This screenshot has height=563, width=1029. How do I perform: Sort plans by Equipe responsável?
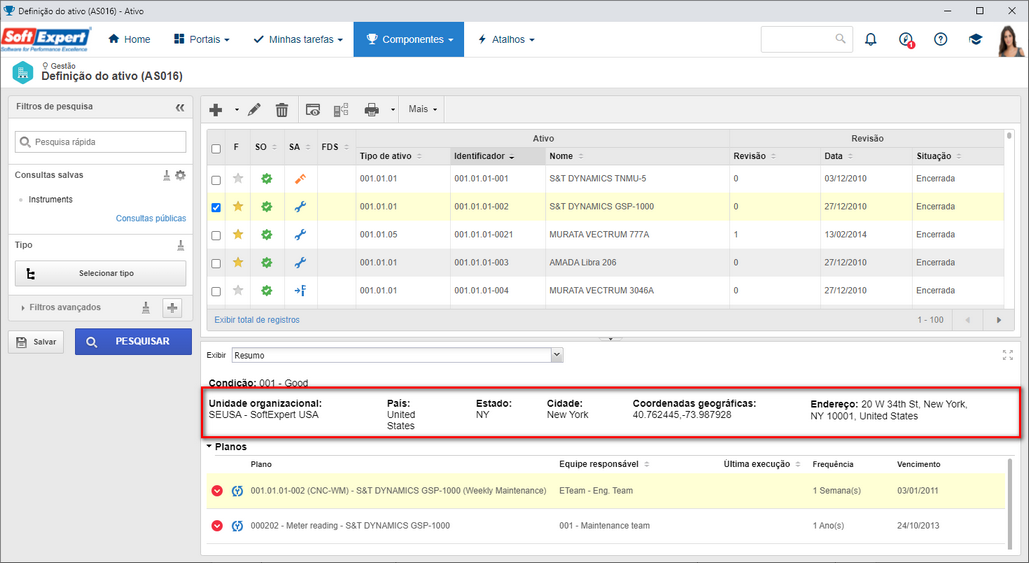pyautogui.click(x=604, y=465)
